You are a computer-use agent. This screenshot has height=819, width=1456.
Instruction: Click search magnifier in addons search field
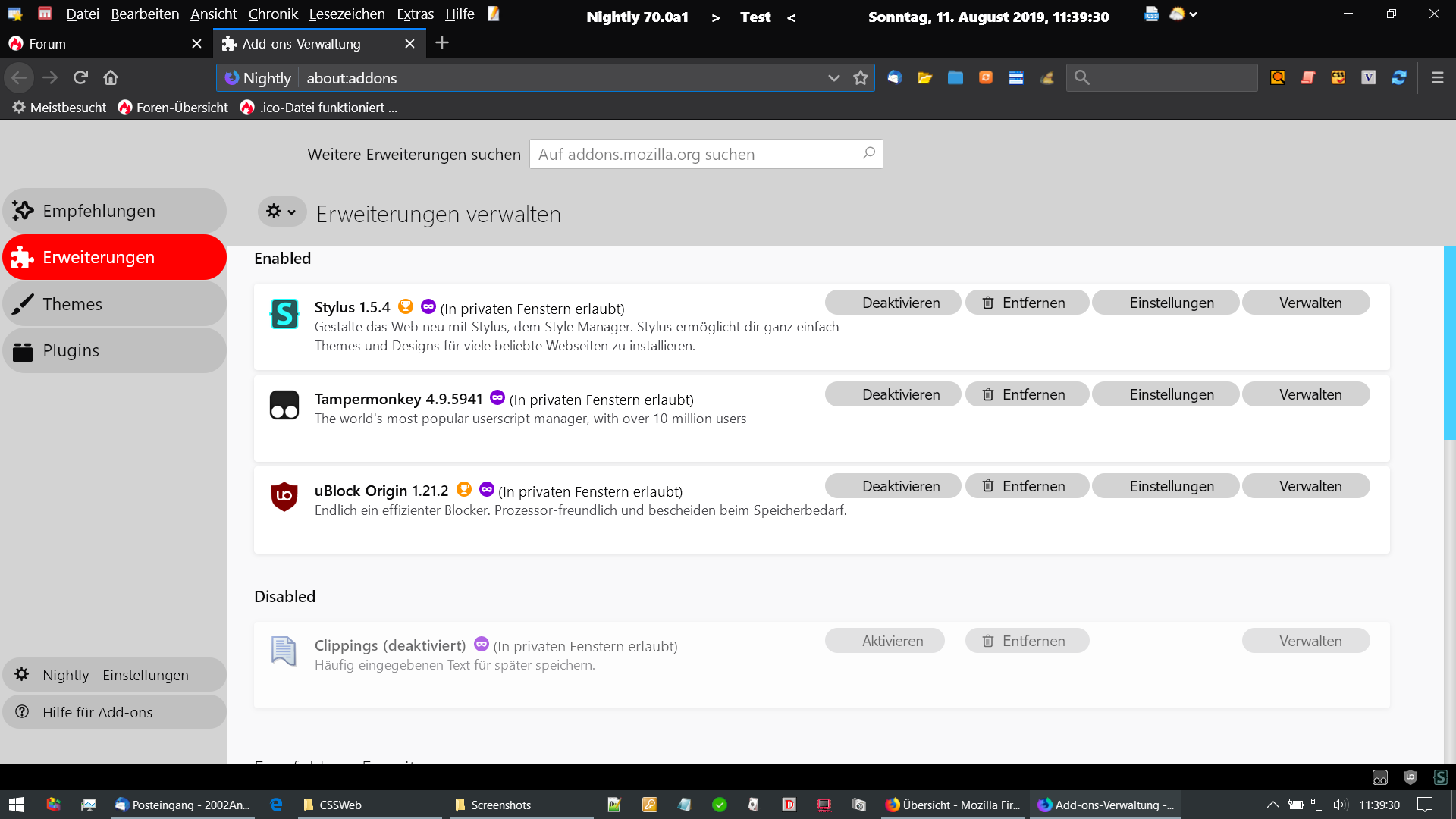(x=869, y=153)
